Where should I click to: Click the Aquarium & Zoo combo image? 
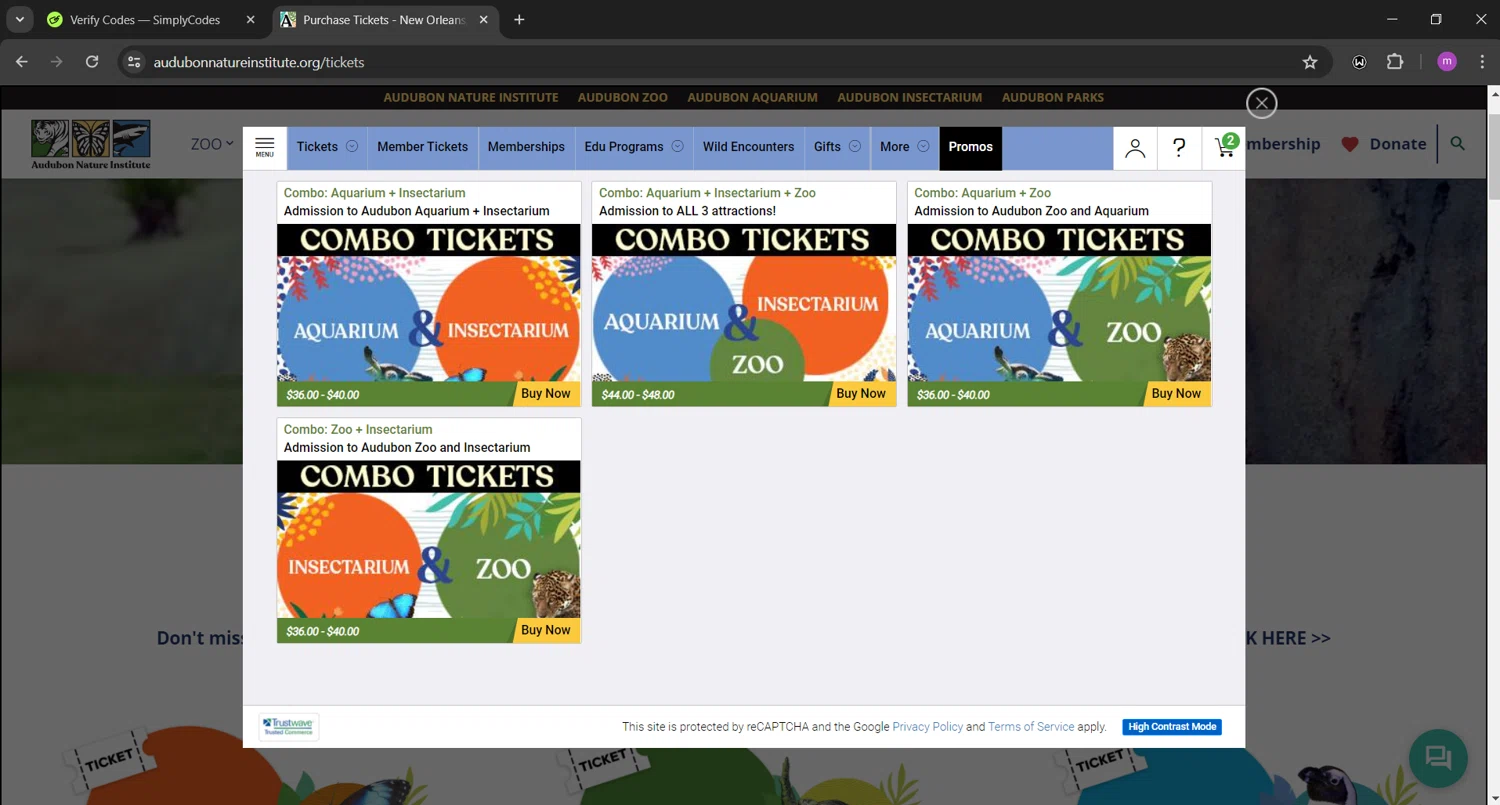1059,303
